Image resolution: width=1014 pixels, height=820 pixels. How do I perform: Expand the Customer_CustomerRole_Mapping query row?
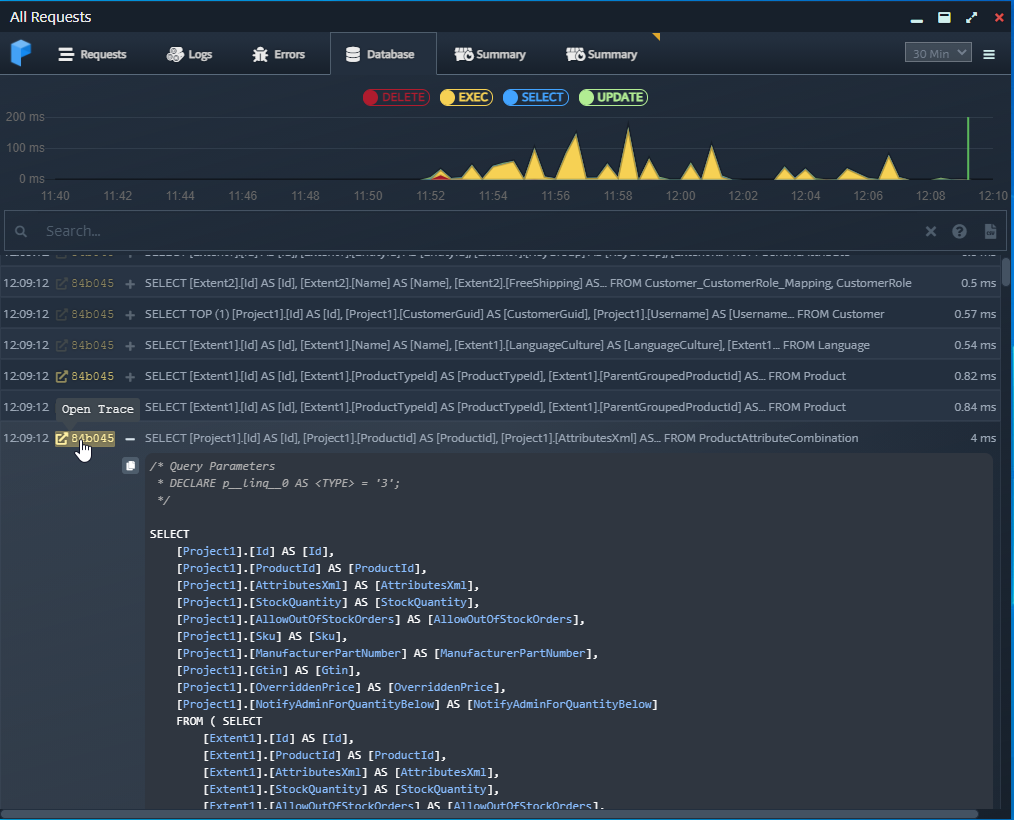pyautogui.click(x=130, y=284)
